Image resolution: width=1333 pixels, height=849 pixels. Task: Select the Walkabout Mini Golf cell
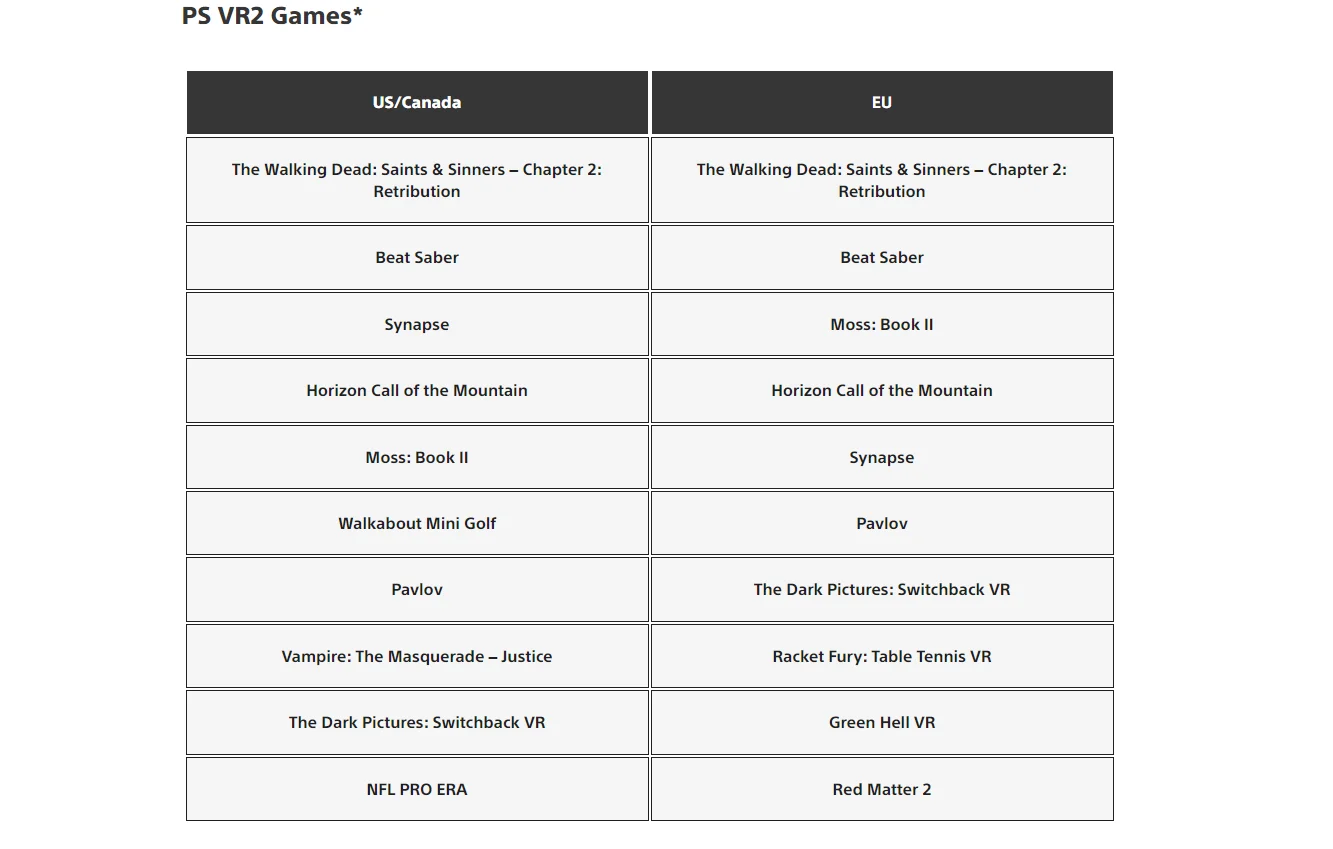click(417, 523)
